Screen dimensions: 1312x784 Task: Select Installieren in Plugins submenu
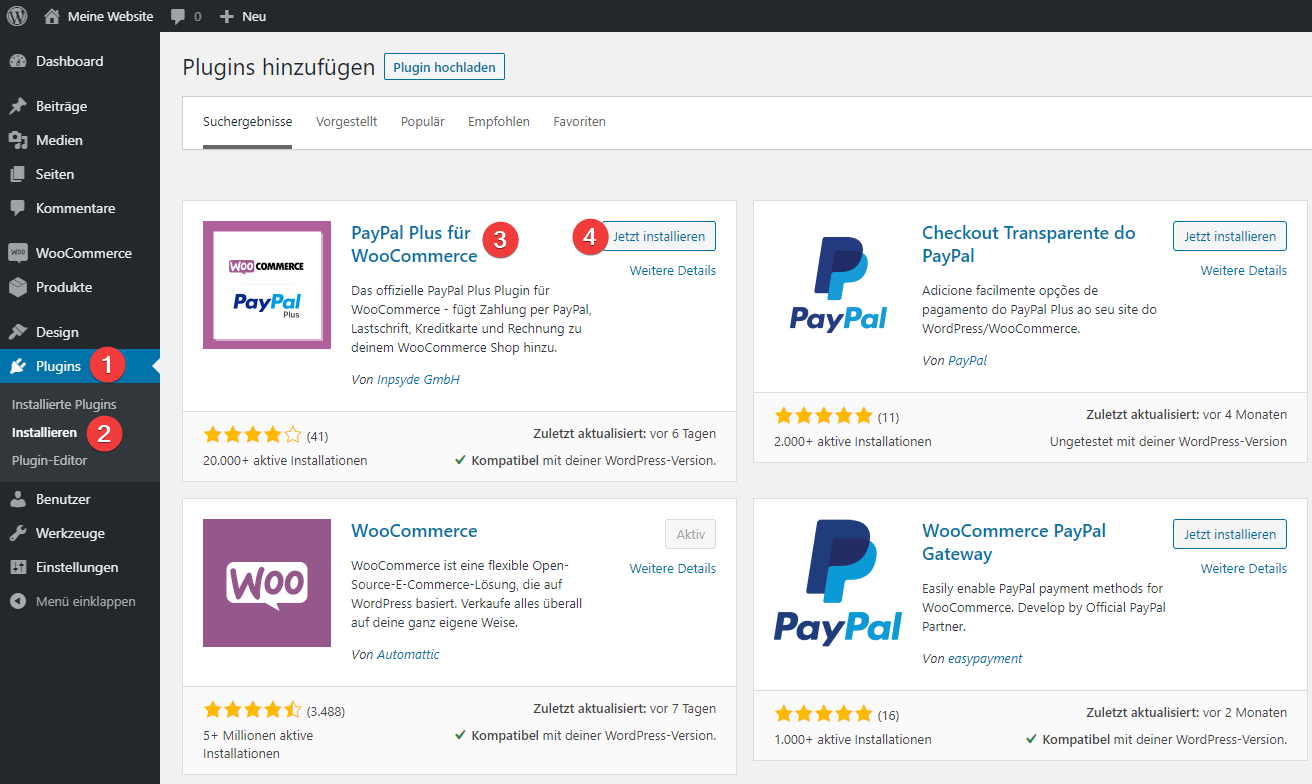44,433
